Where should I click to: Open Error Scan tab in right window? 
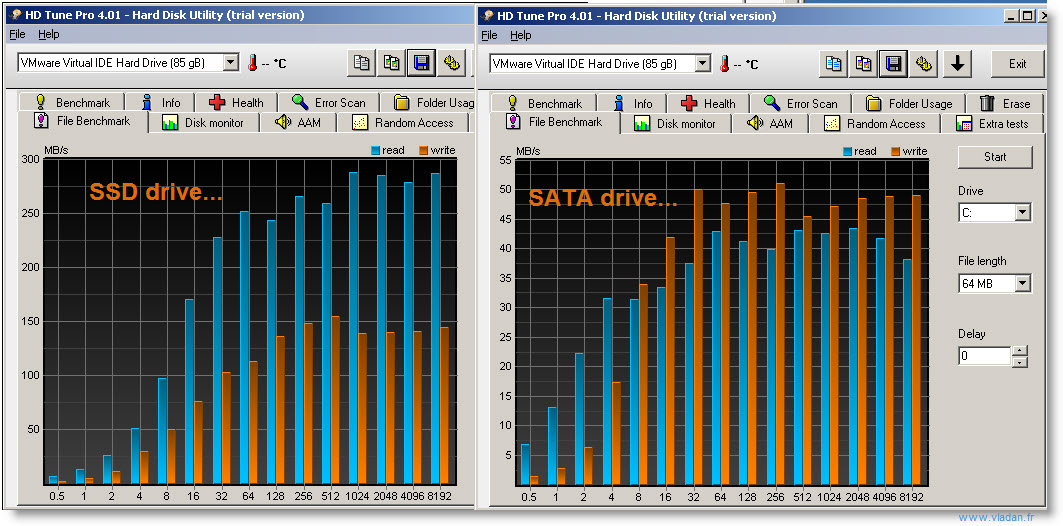[x=801, y=104]
